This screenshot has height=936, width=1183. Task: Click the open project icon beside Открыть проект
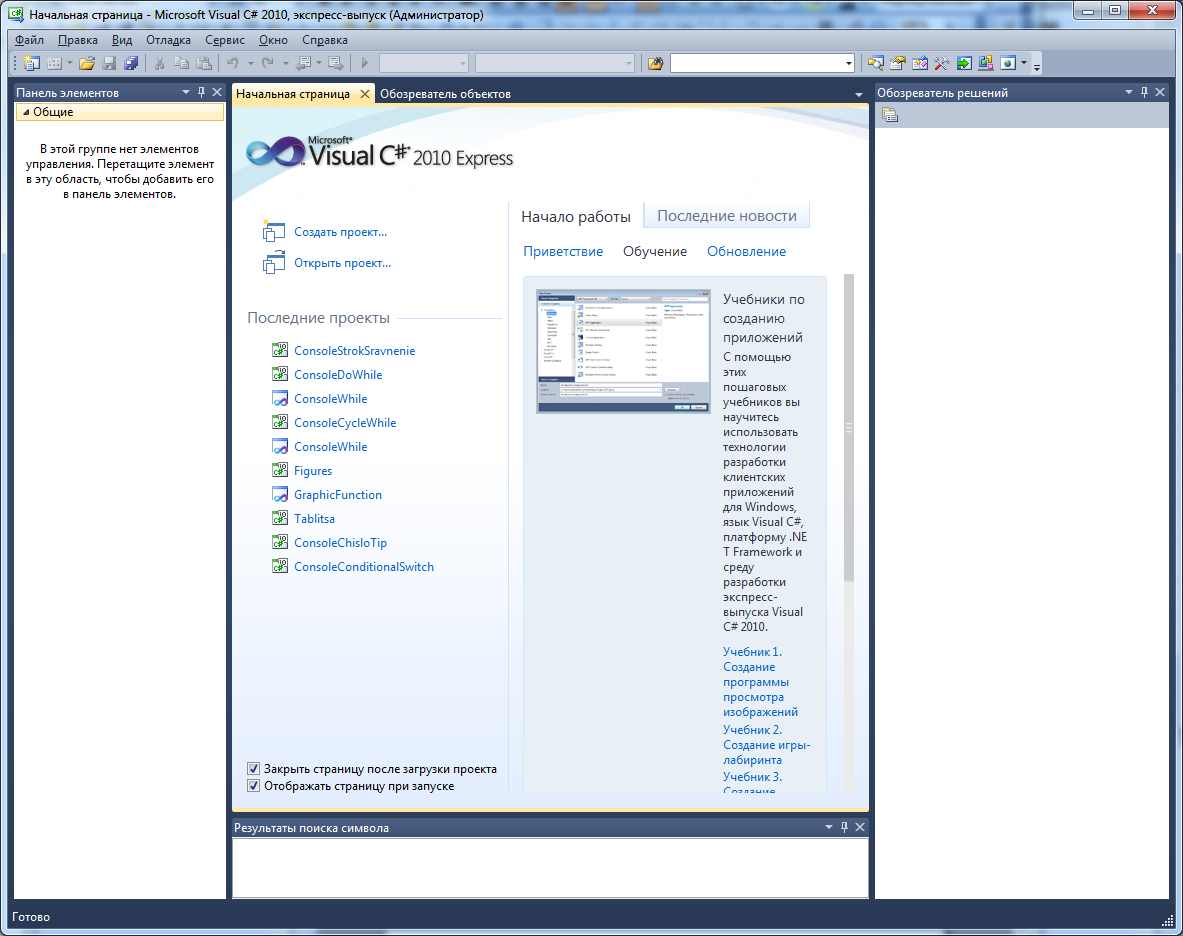tap(273, 263)
